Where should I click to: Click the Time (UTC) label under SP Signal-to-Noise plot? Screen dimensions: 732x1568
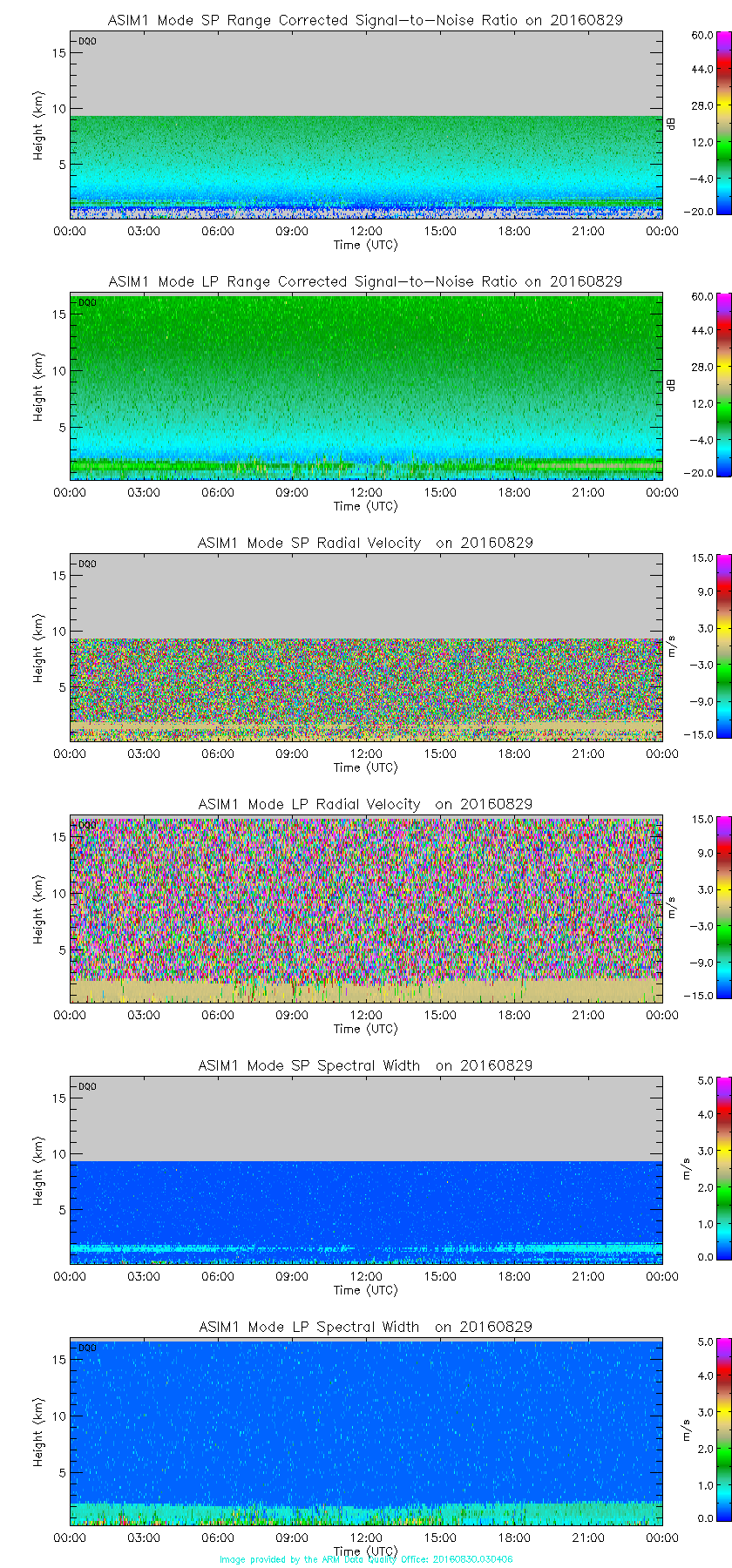pos(365,245)
